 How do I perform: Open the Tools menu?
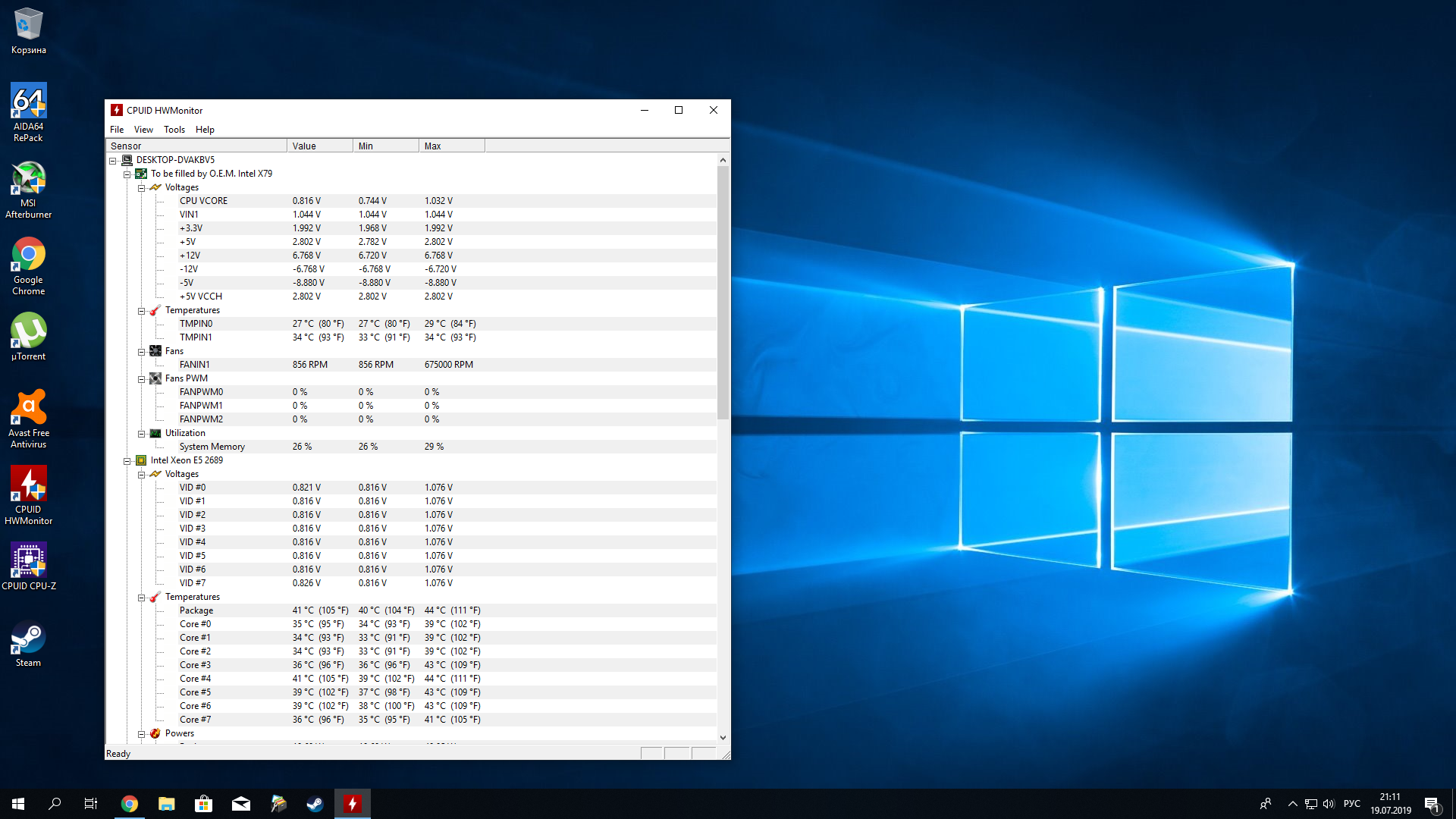[174, 130]
